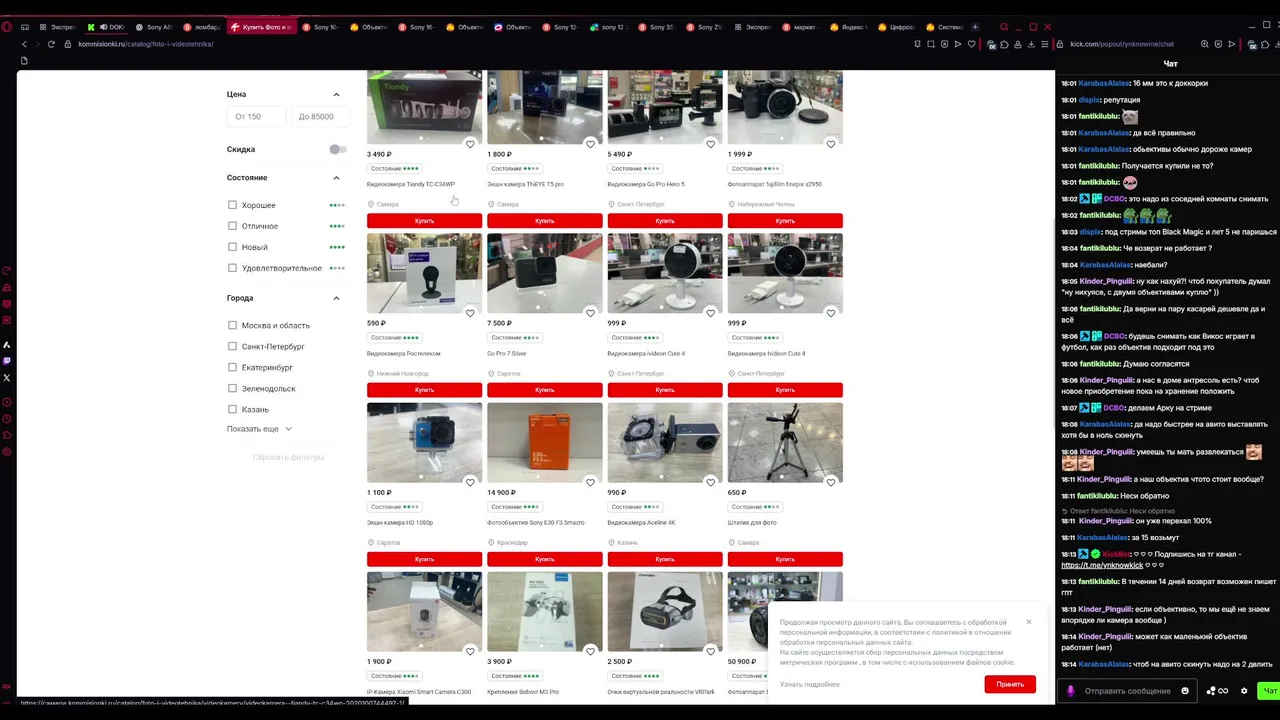Switch to the Sony ZV browser tab

click(704, 27)
